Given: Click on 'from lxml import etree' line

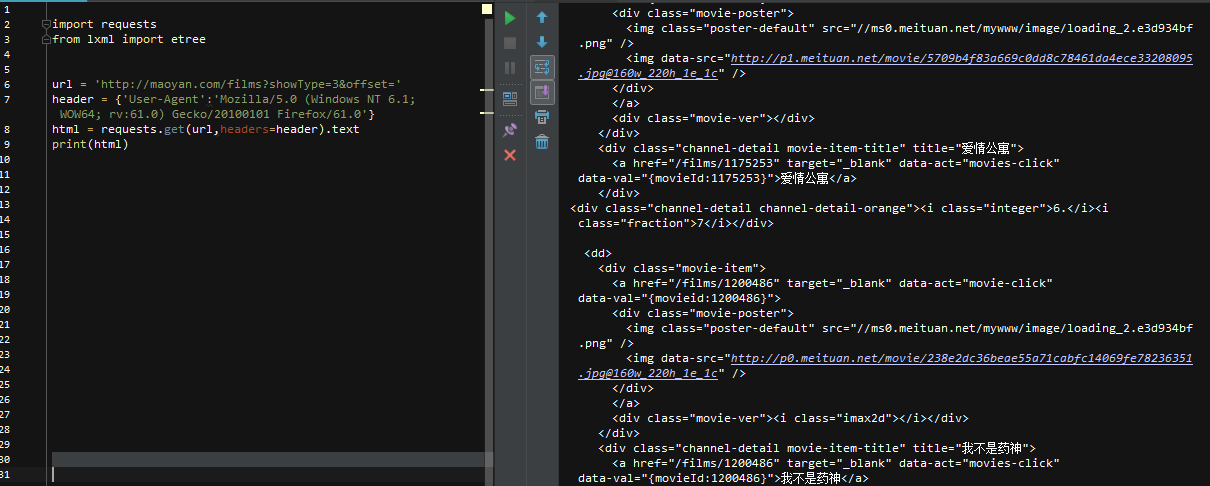Looking at the screenshot, I should click(x=129, y=39).
